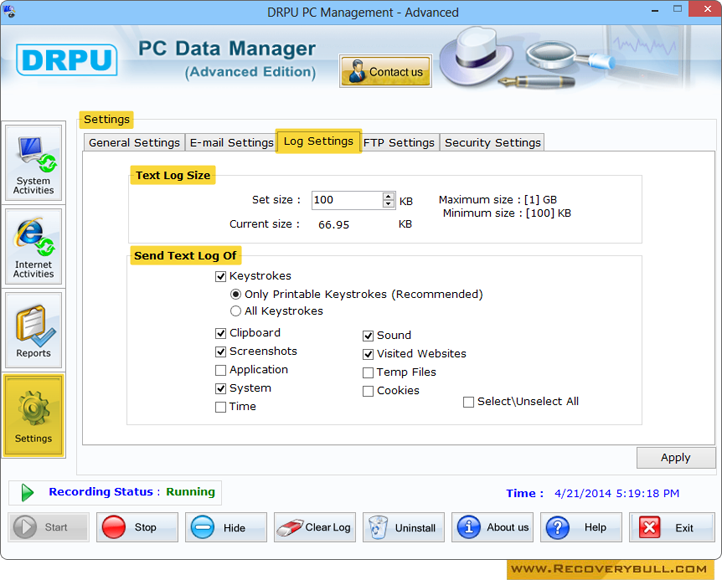Toggle the Clipboard checkbox

click(x=221, y=333)
